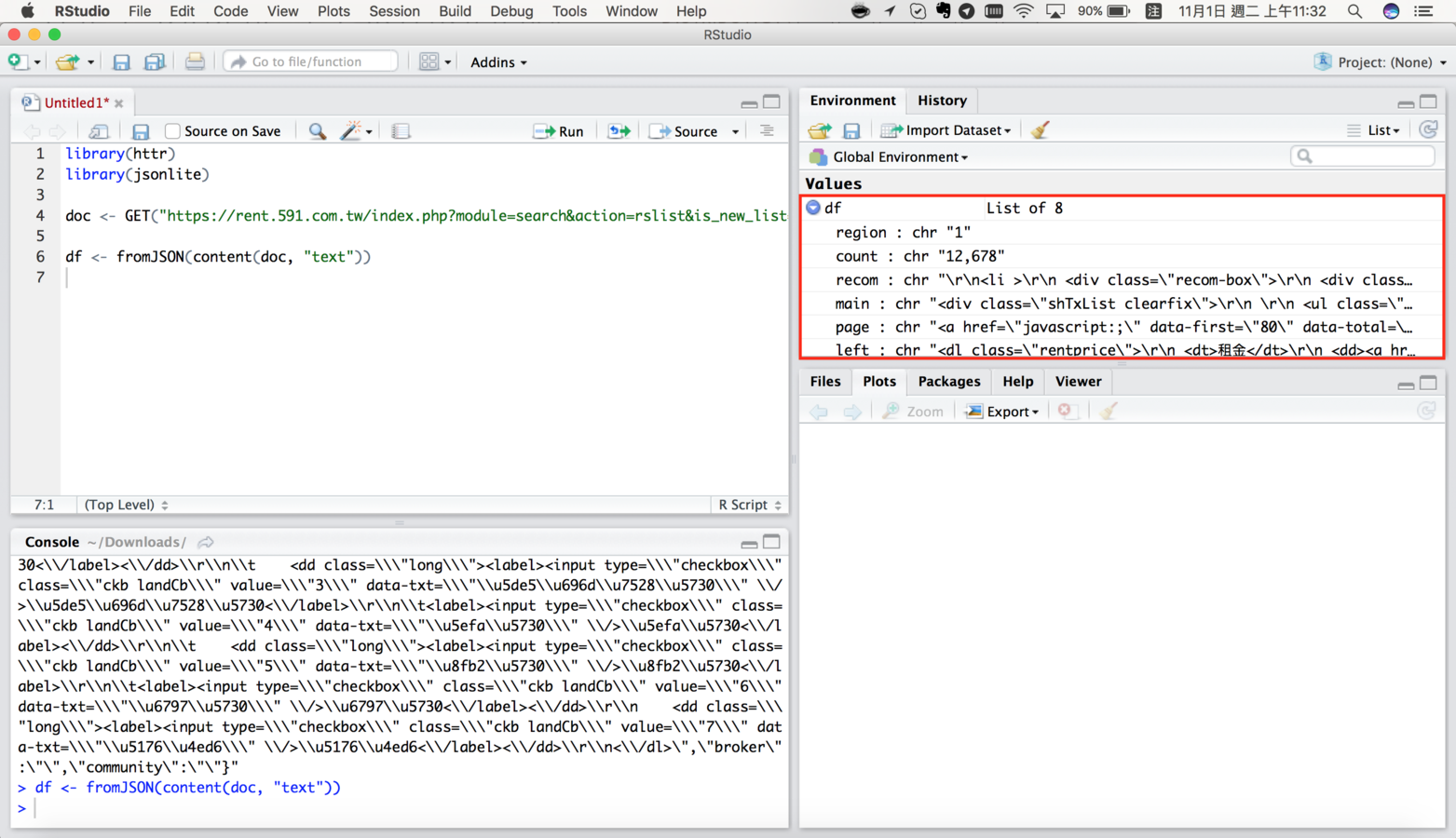This screenshot has width=1456, height=838.
Task: Close the Untitled1 script tab
Action: pos(119,103)
